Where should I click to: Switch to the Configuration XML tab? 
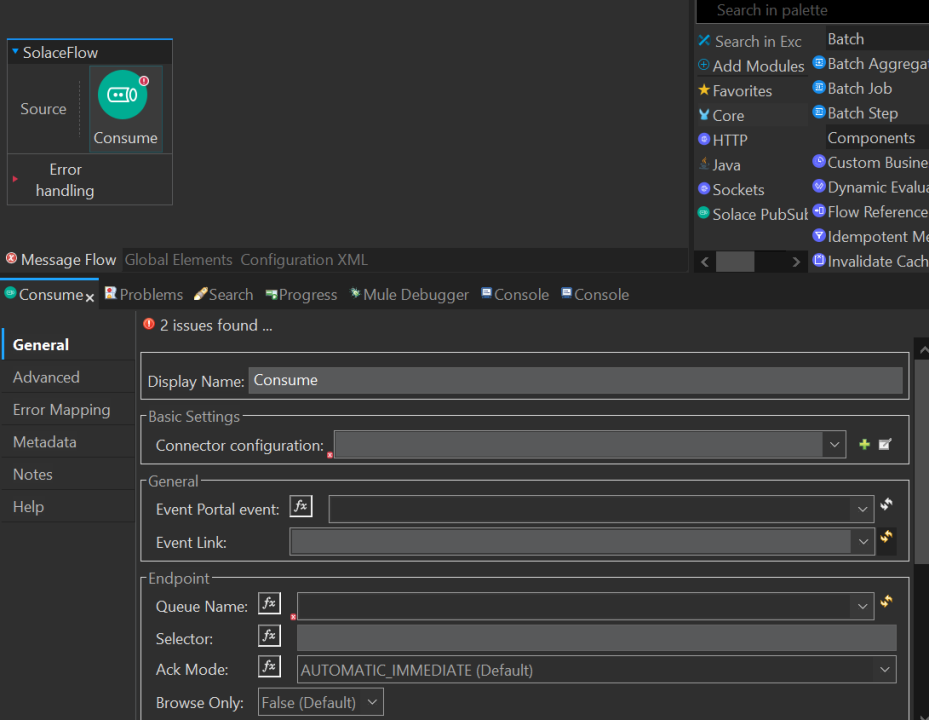(x=304, y=260)
